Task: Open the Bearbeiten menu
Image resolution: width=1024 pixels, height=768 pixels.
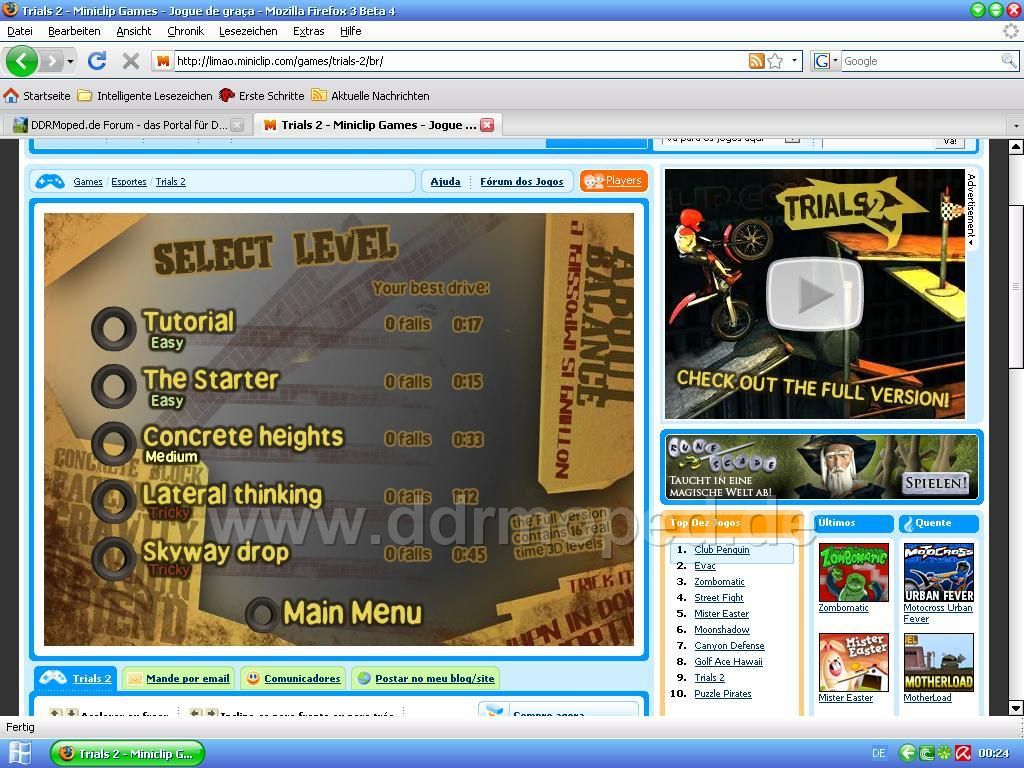Action: pyautogui.click(x=74, y=31)
